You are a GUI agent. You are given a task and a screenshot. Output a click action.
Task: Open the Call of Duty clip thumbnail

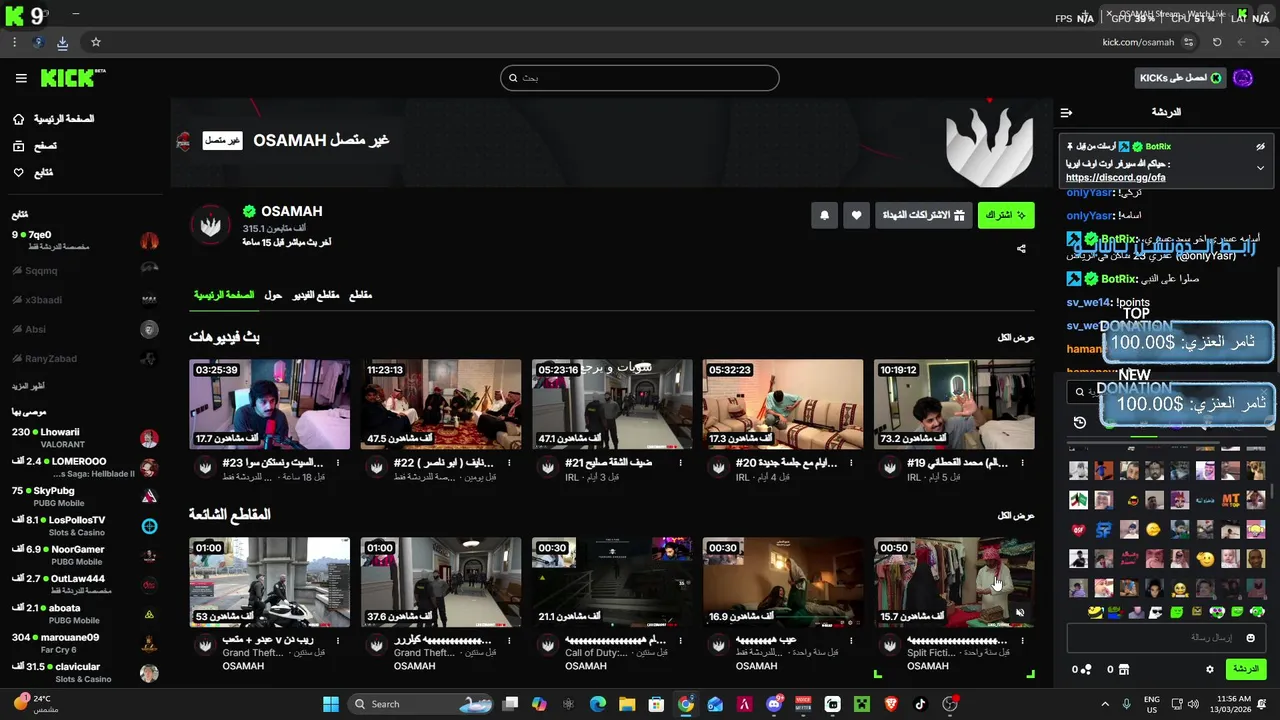[612, 582]
